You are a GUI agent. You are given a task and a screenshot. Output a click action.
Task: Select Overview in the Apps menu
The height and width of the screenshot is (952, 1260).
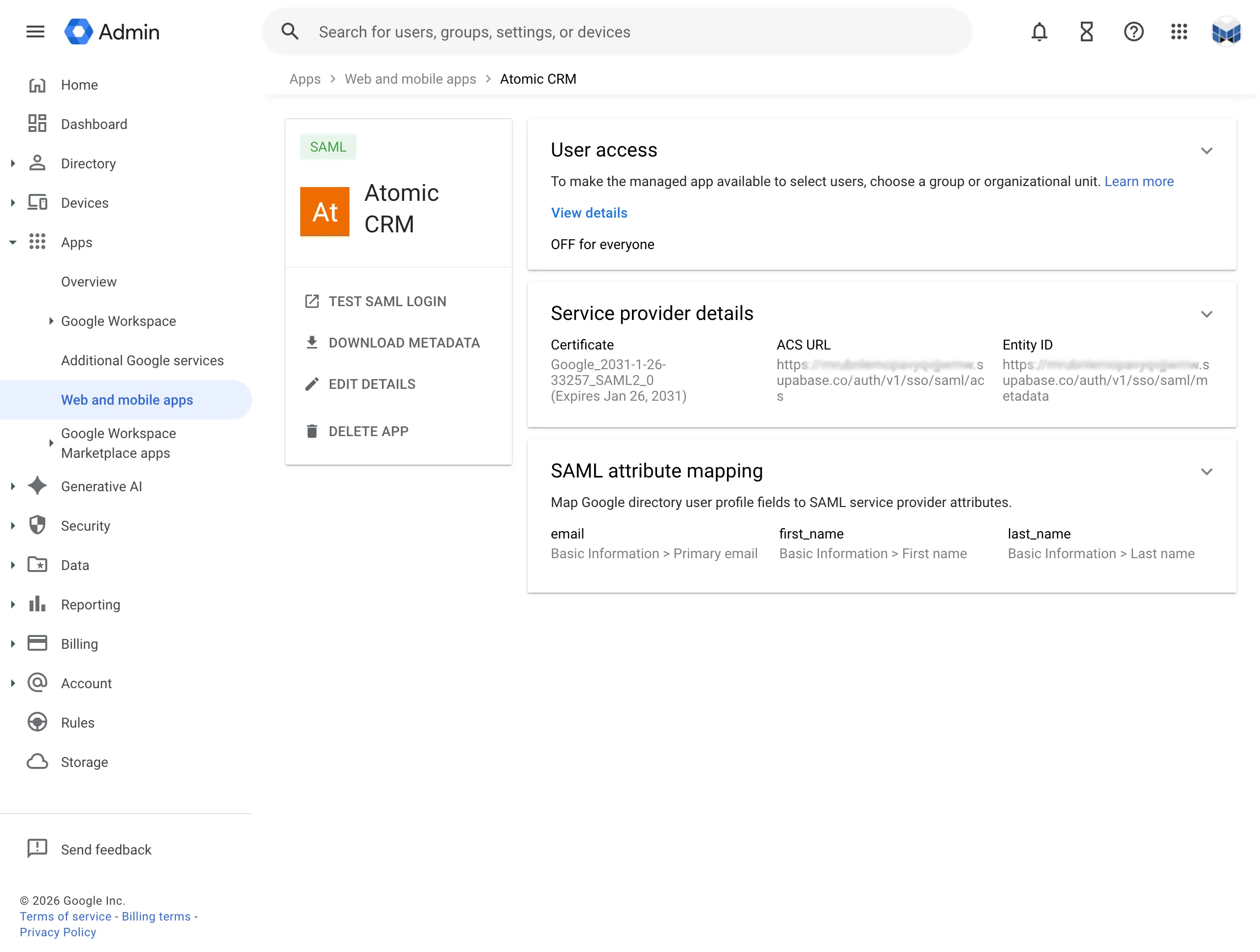click(x=89, y=282)
